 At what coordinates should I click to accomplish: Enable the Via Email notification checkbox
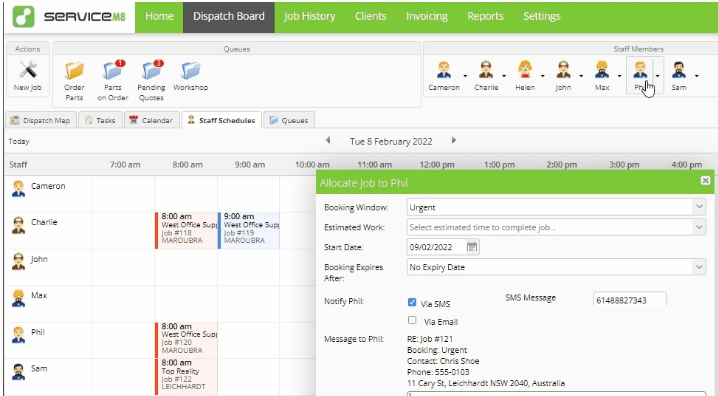(412, 320)
